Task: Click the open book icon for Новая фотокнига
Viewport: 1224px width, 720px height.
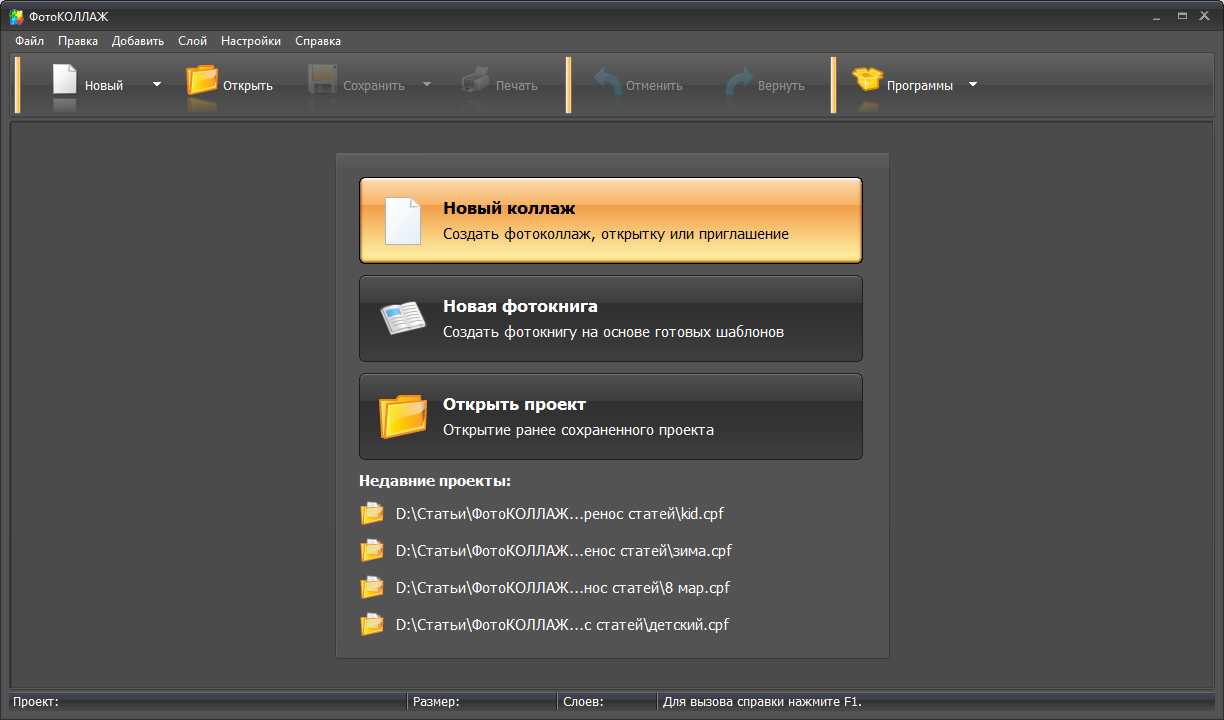Action: (x=402, y=319)
